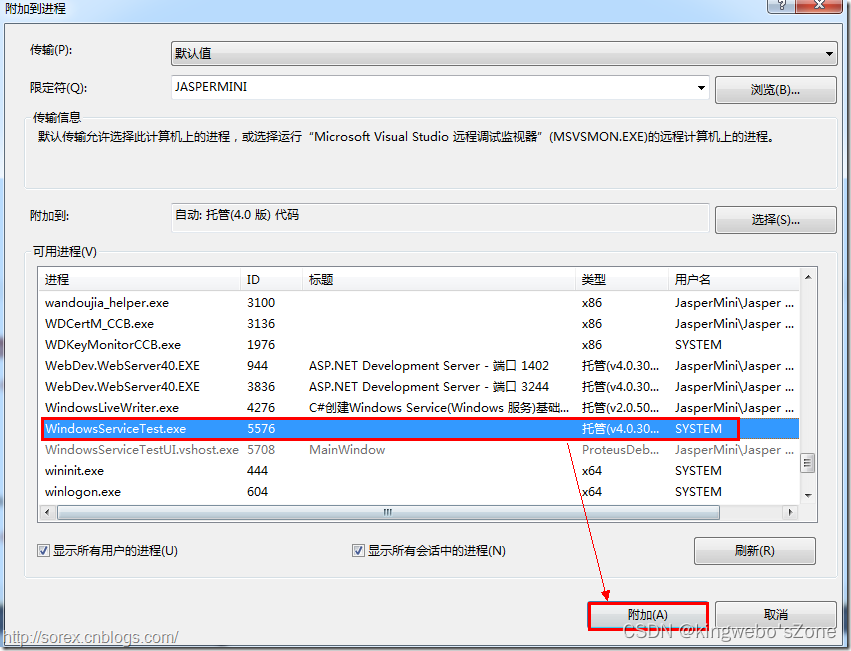Click the 取消 button

(775, 614)
